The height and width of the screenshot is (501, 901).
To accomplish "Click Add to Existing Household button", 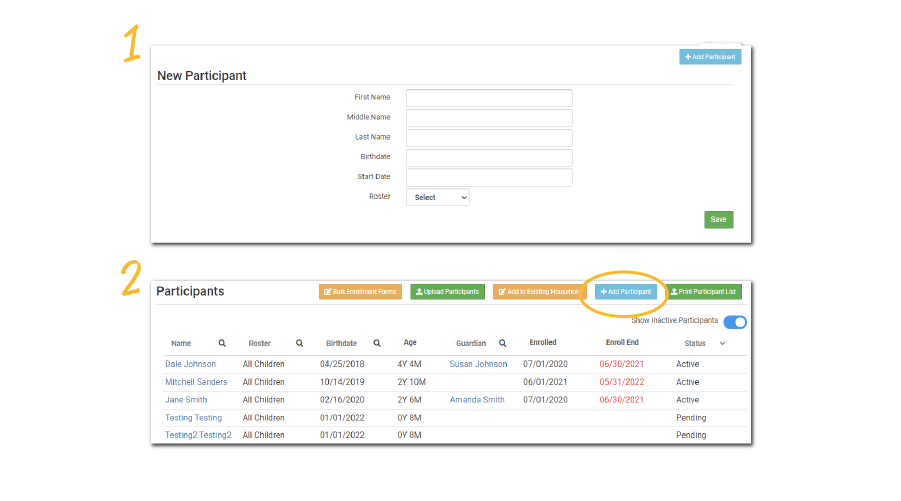I will (536, 292).
